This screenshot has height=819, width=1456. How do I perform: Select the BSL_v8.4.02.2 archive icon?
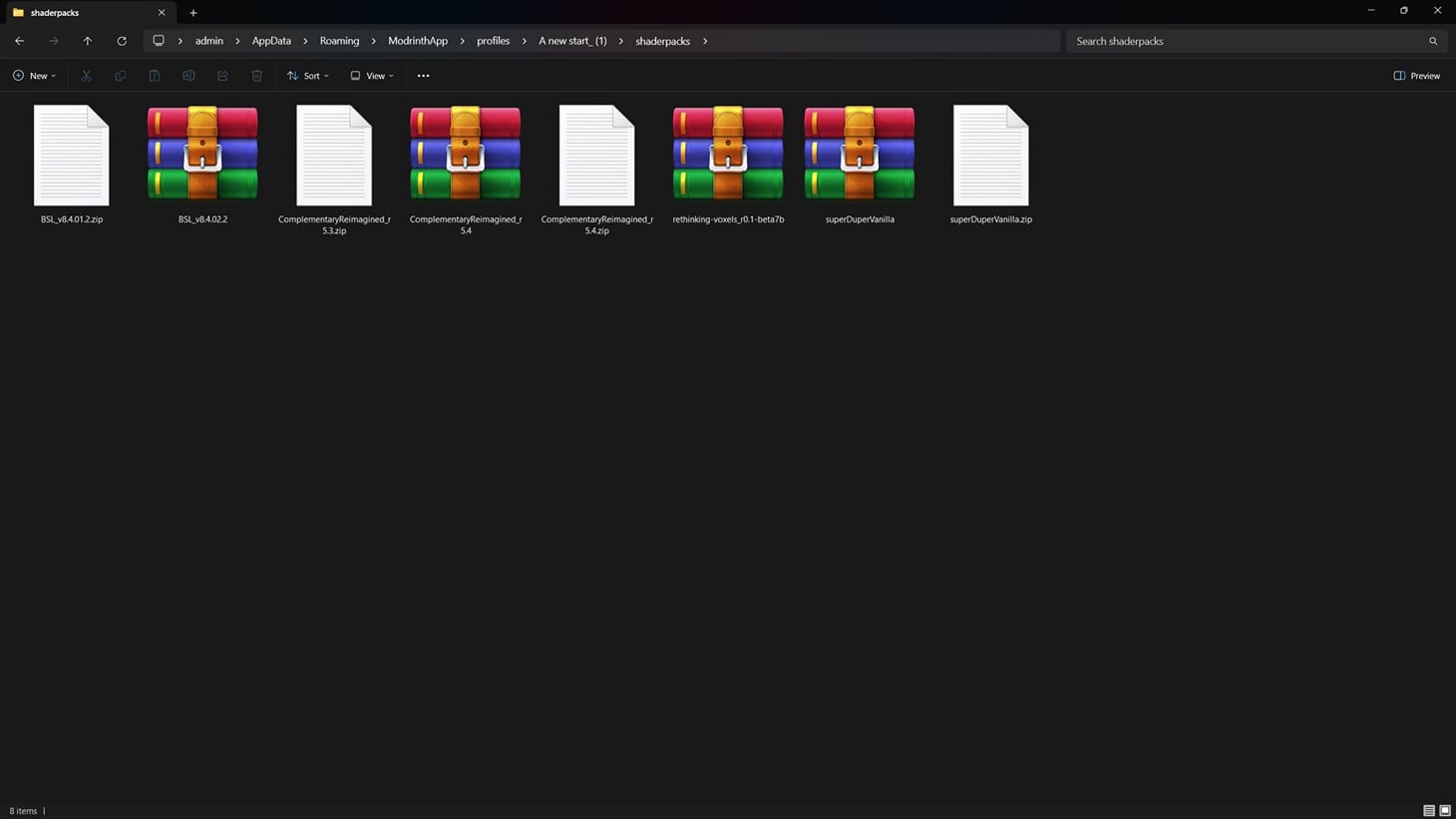202,154
